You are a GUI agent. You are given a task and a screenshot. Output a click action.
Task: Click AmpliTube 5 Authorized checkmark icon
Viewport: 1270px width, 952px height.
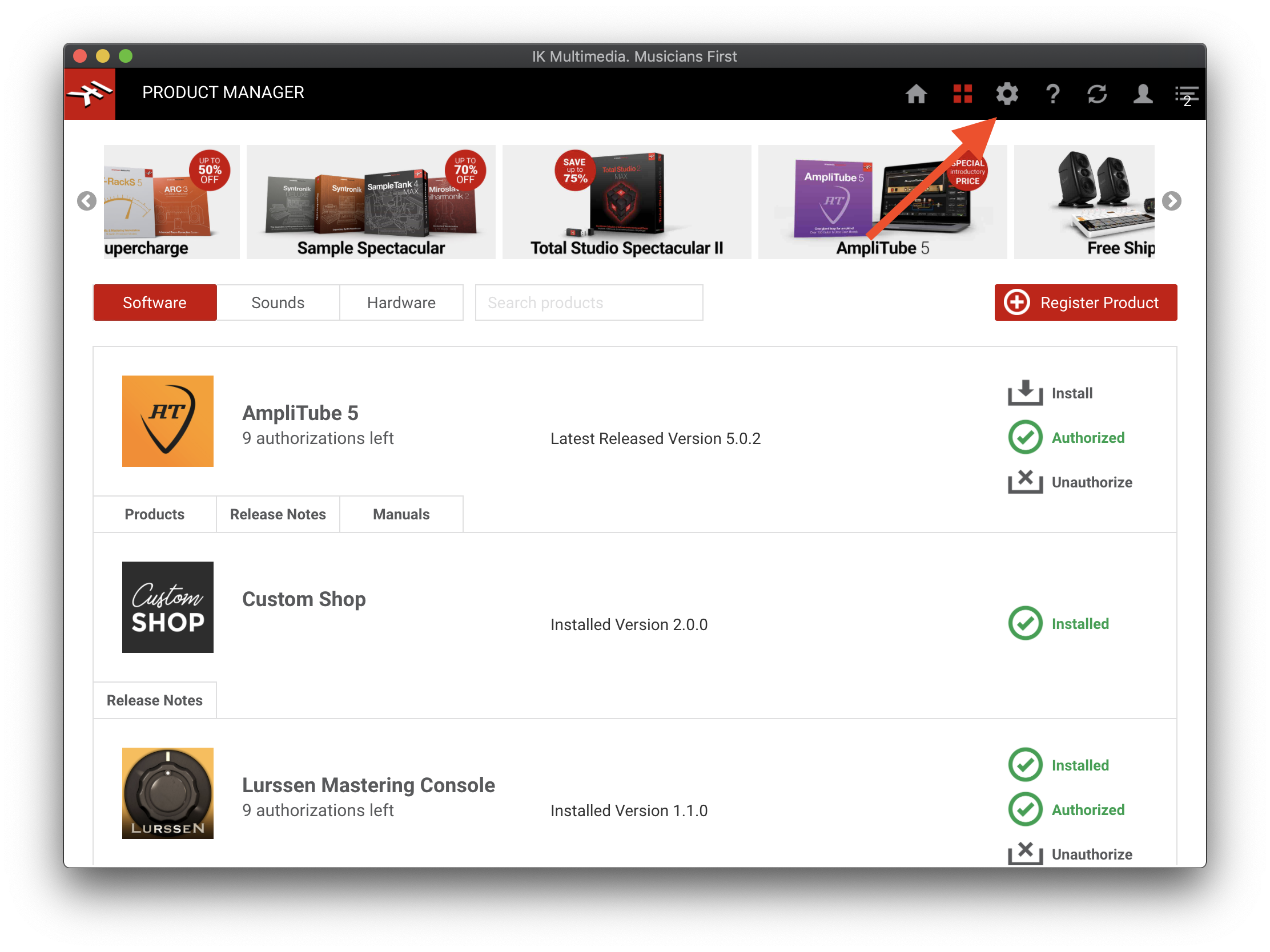[x=1025, y=437]
